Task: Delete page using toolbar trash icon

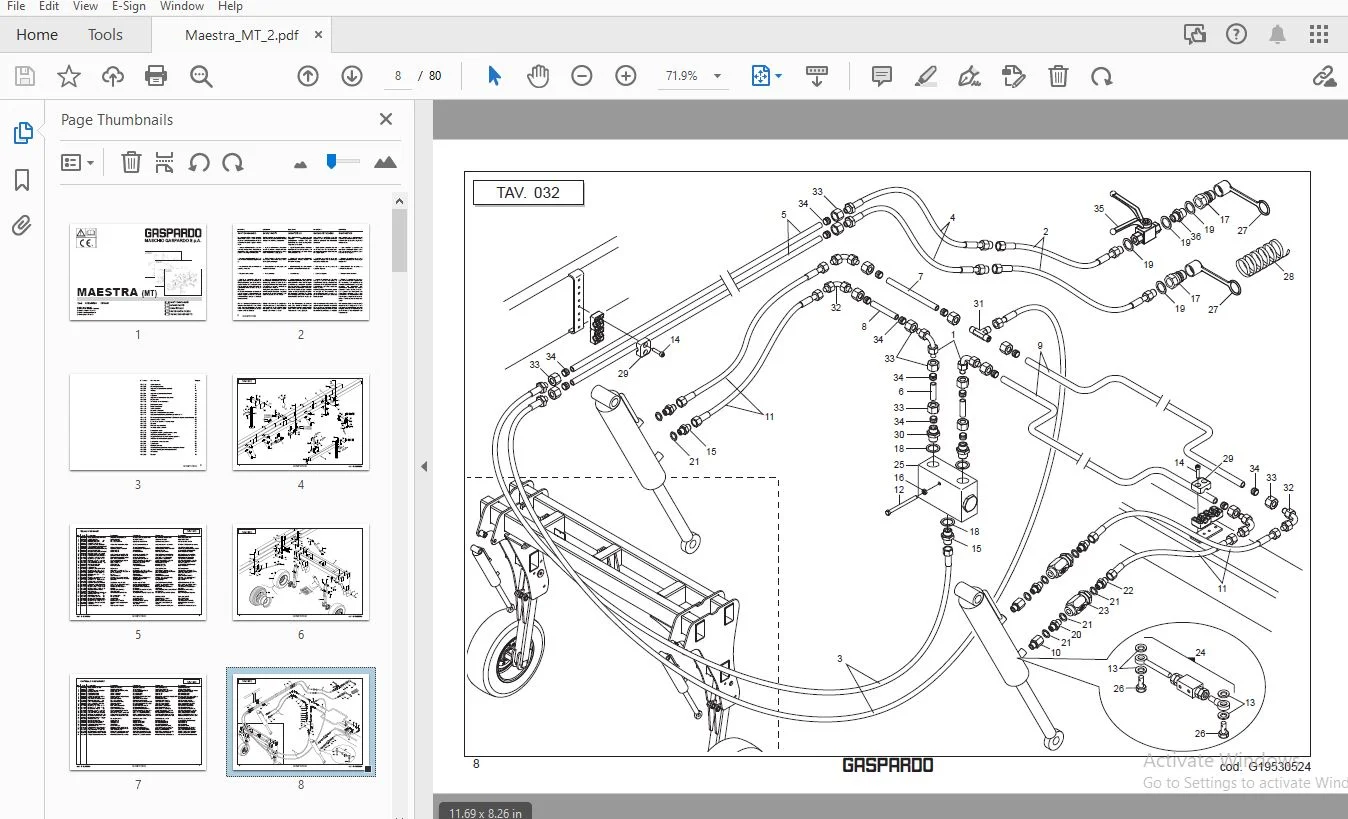Action: pos(1058,76)
